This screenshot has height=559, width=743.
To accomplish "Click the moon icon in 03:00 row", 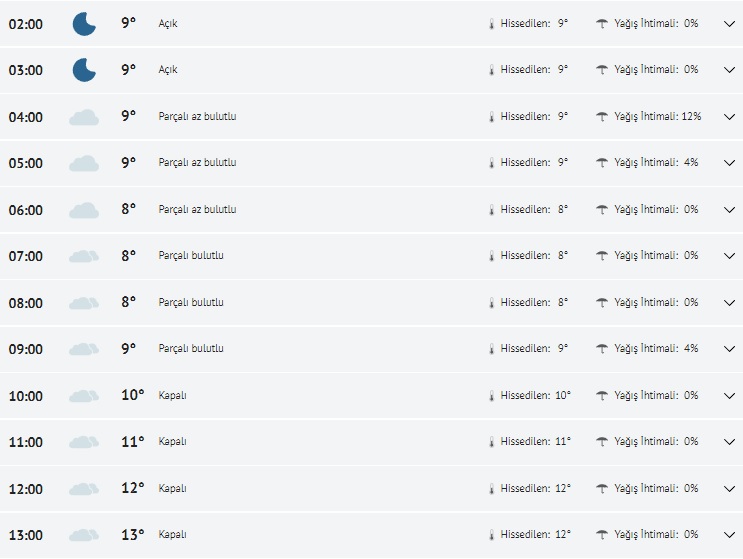I will 84,70.
